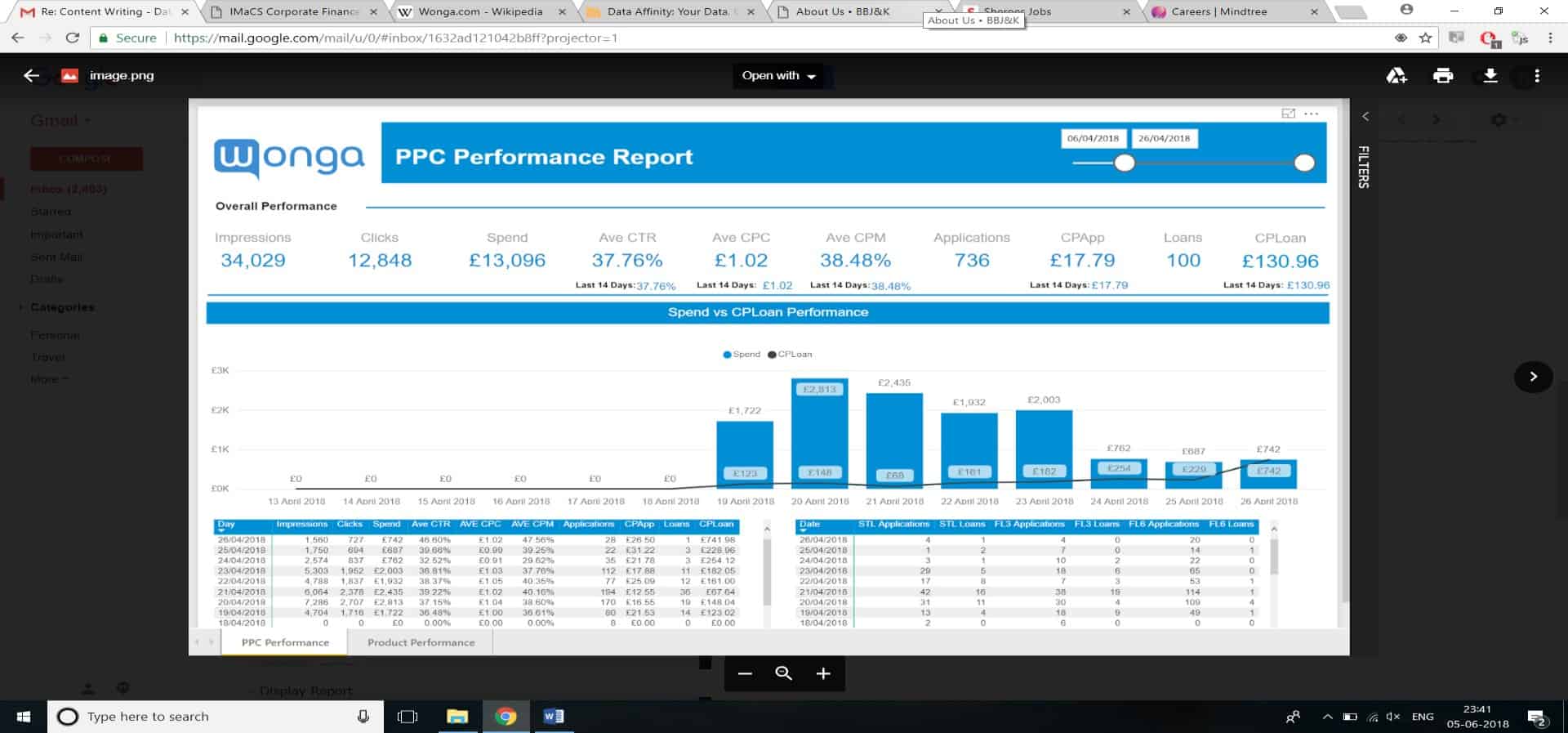Click the FILTERS pane label

point(1363,167)
